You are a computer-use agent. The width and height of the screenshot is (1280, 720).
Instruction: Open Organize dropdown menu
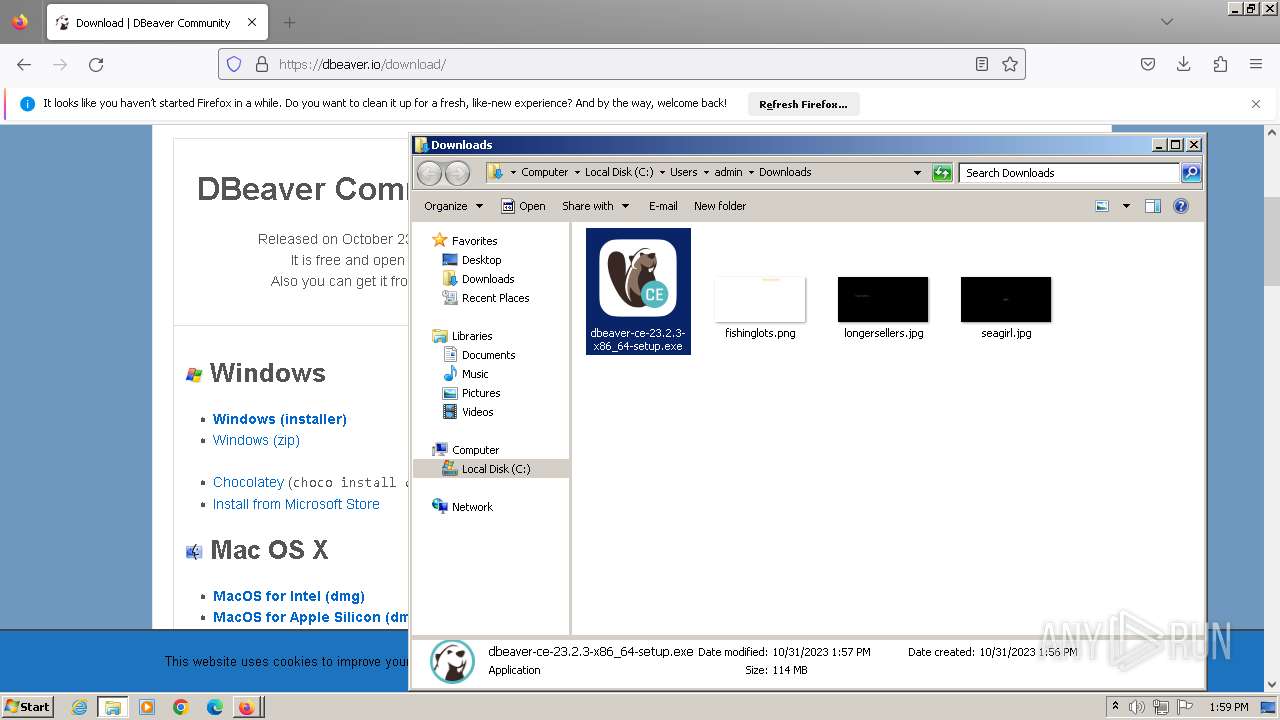tap(453, 206)
